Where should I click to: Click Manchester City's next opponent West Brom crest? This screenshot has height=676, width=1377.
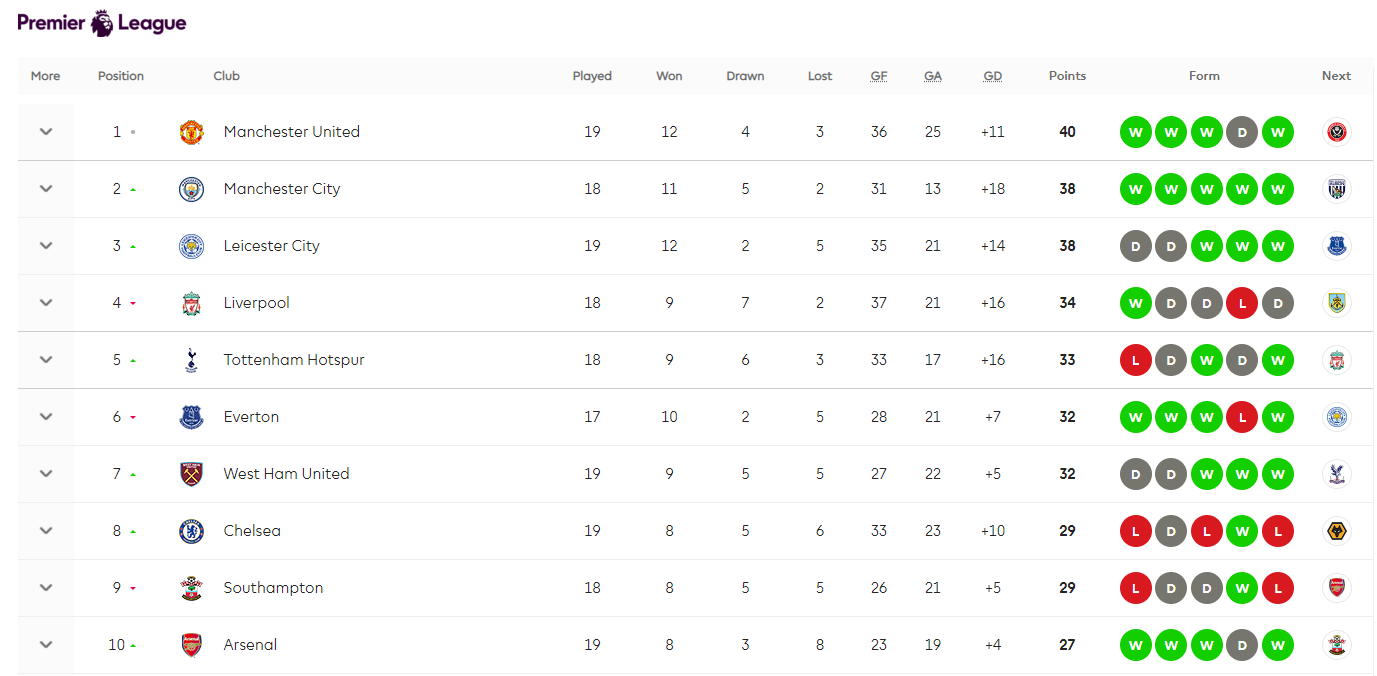(x=1336, y=189)
